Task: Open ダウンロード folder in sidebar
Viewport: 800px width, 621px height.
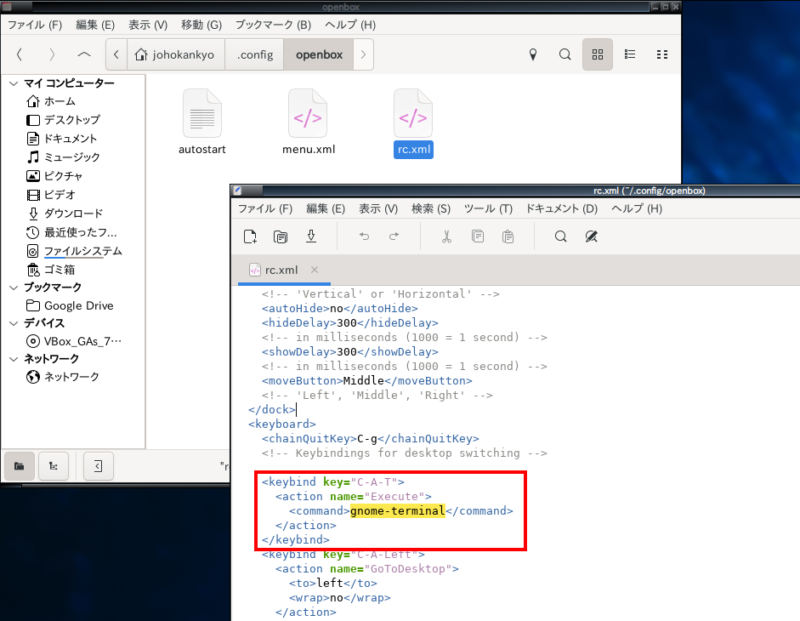Action: [72, 213]
